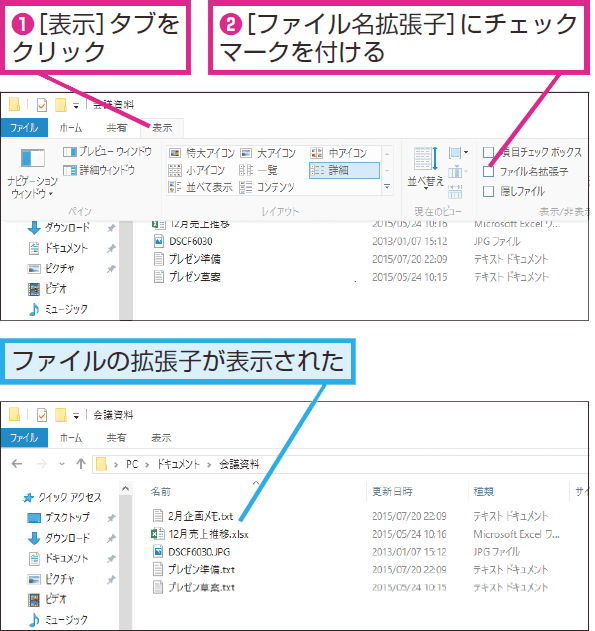Enable the 詳細ウィンドウ pane
595x631 pixels.
tap(99, 170)
